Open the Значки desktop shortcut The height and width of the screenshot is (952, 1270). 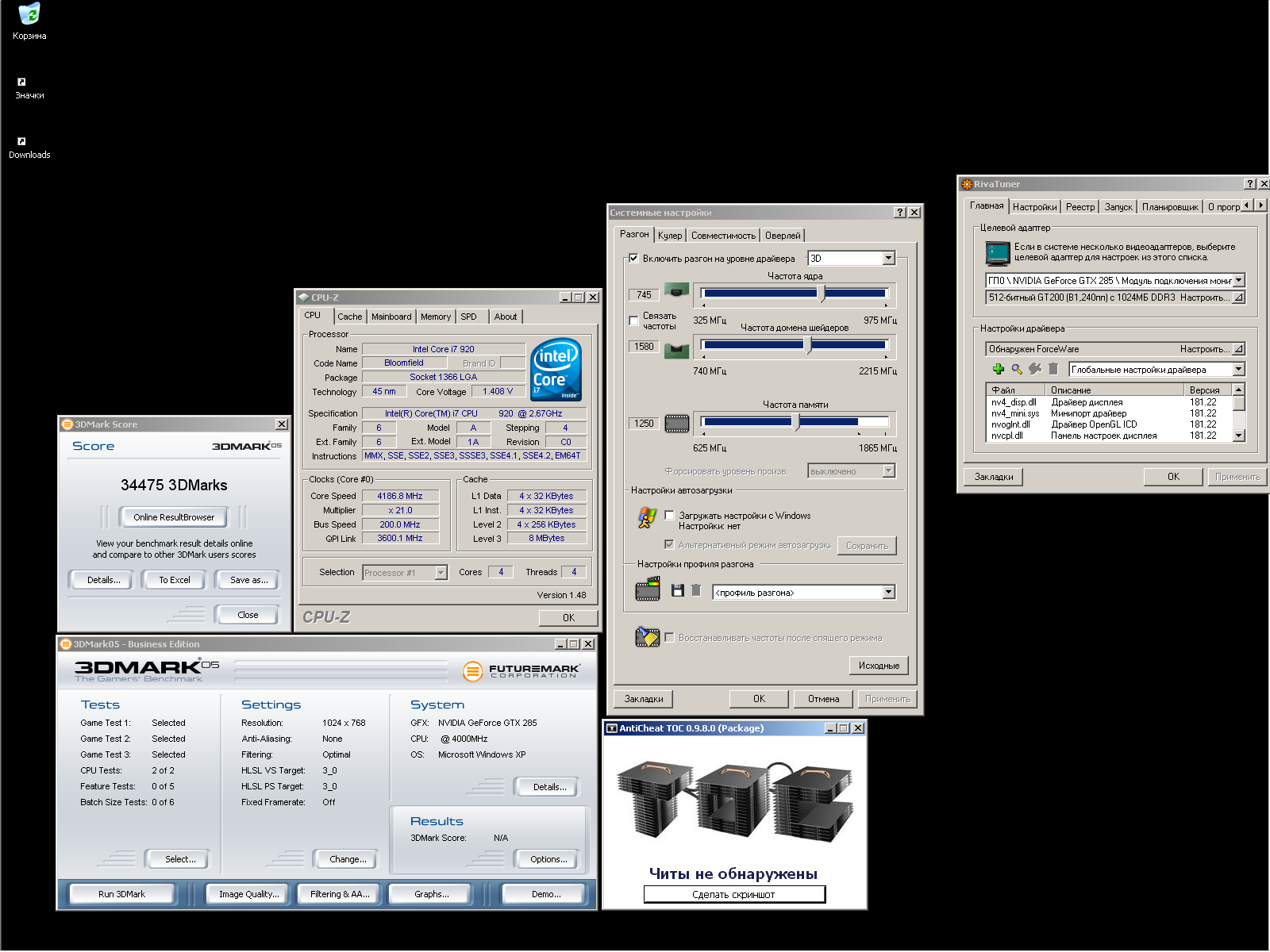(x=29, y=88)
